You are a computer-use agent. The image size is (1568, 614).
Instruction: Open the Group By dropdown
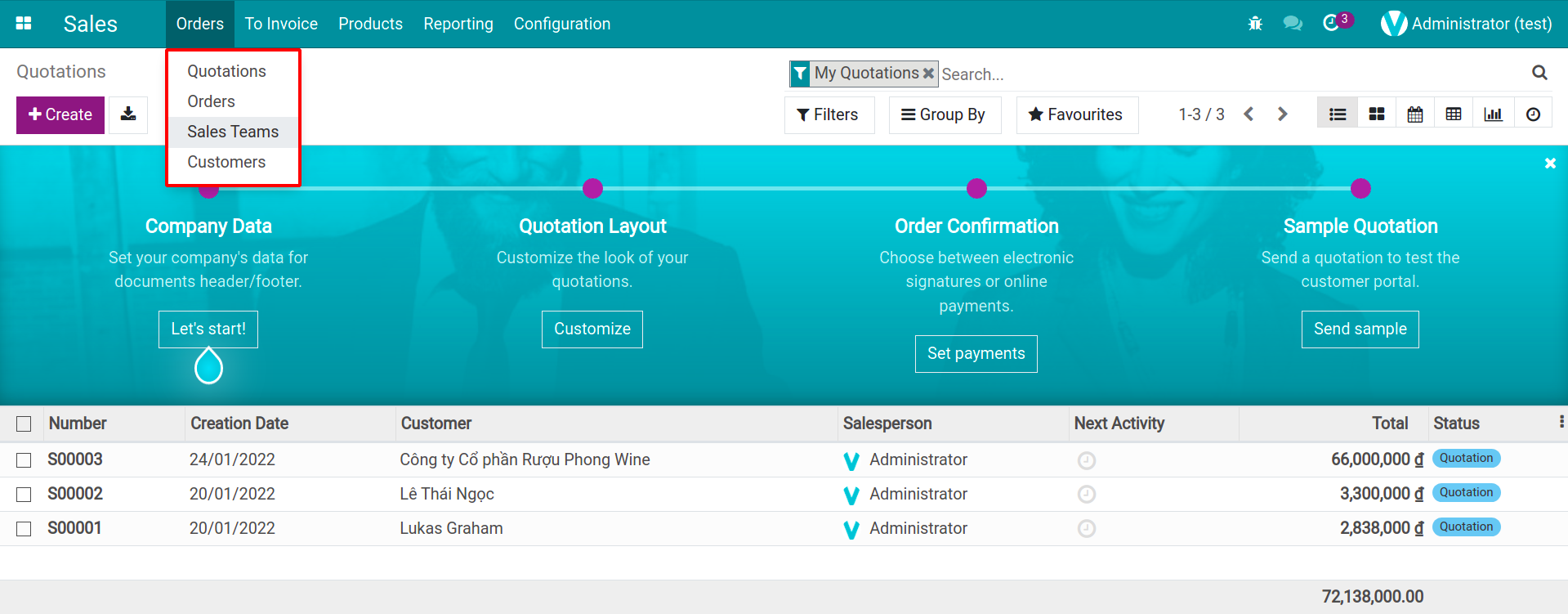click(944, 114)
